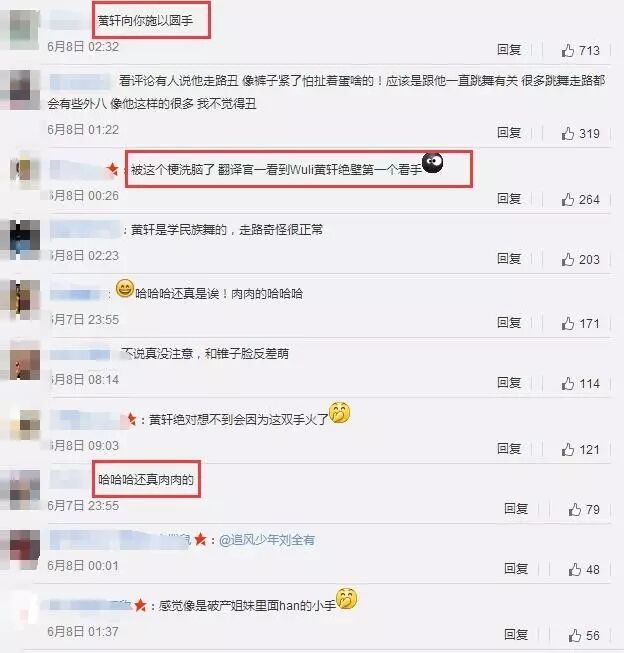Like the comment showing 48 likes

click(x=575, y=569)
